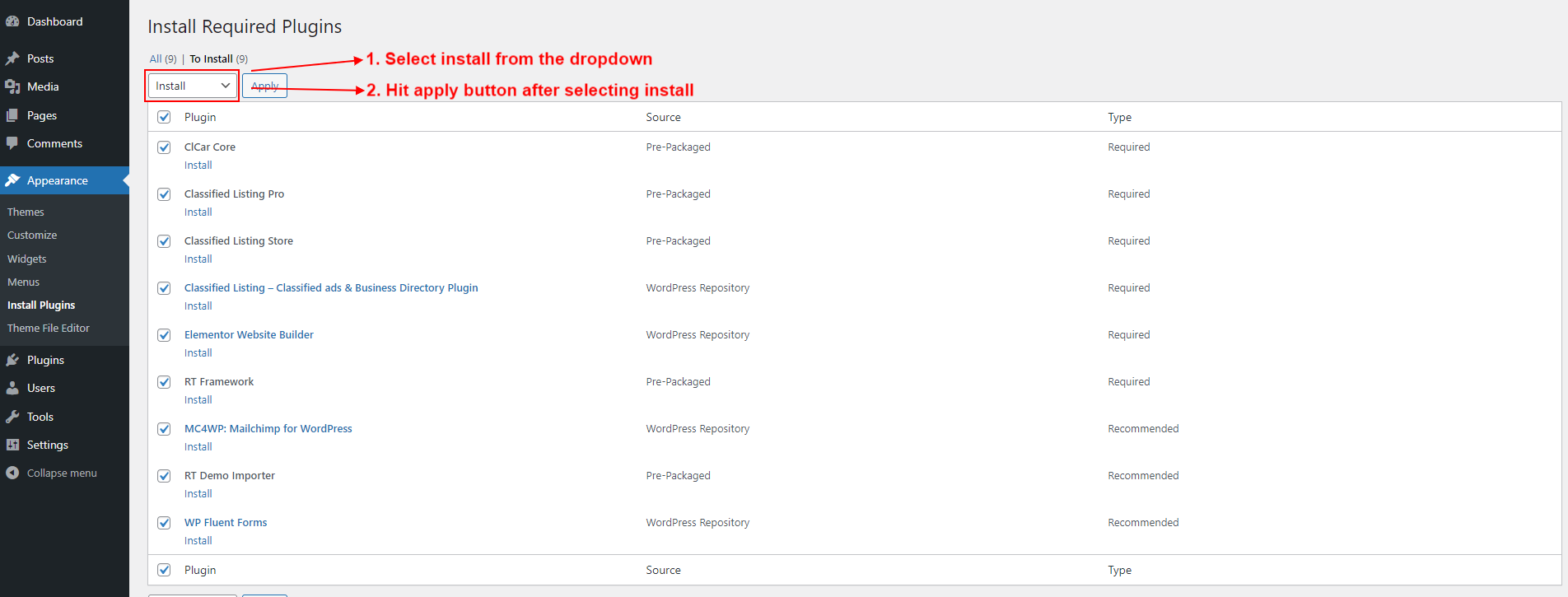Uncheck the Elementor Website Builder checkbox
This screenshot has height=597, width=1568.
[x=164, y=335]
